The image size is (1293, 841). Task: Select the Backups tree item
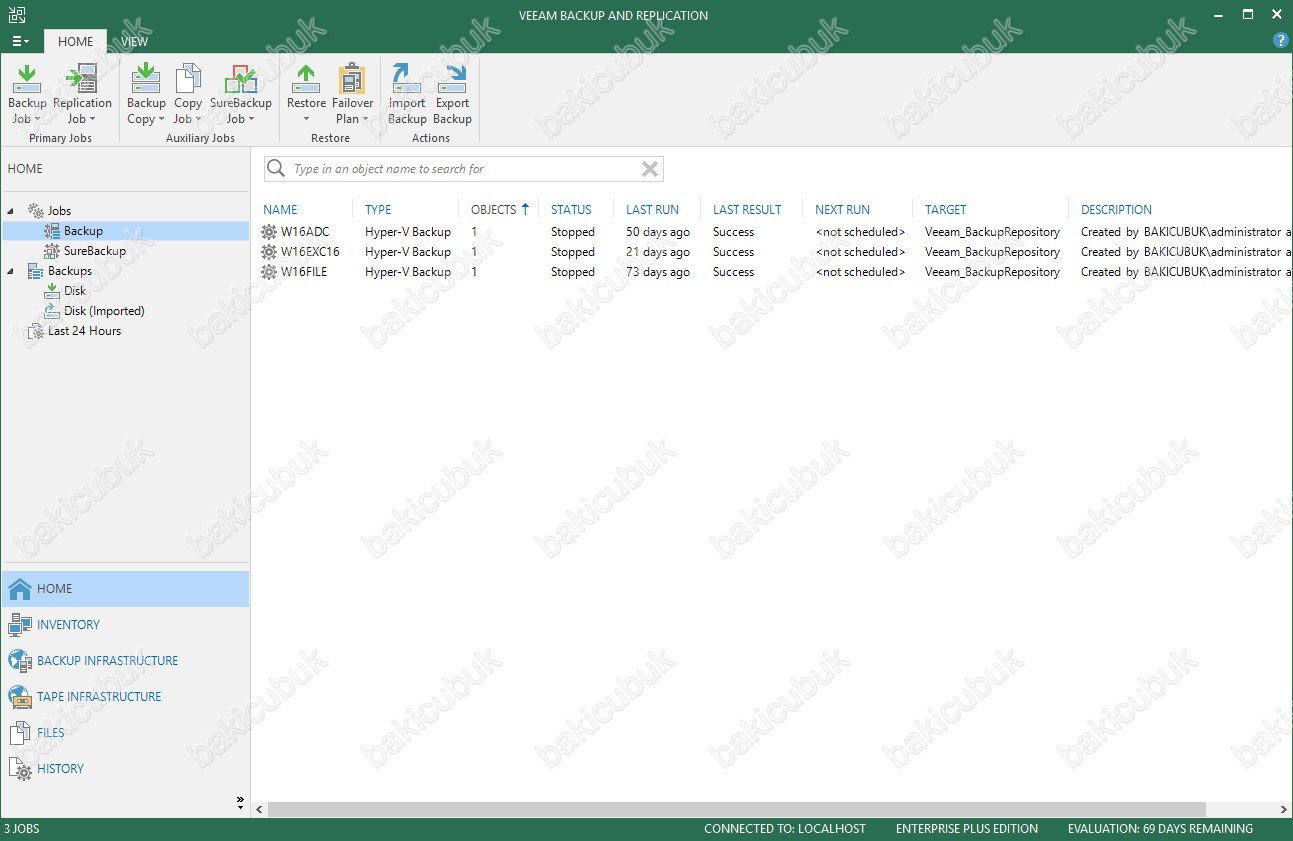point(69,271)
